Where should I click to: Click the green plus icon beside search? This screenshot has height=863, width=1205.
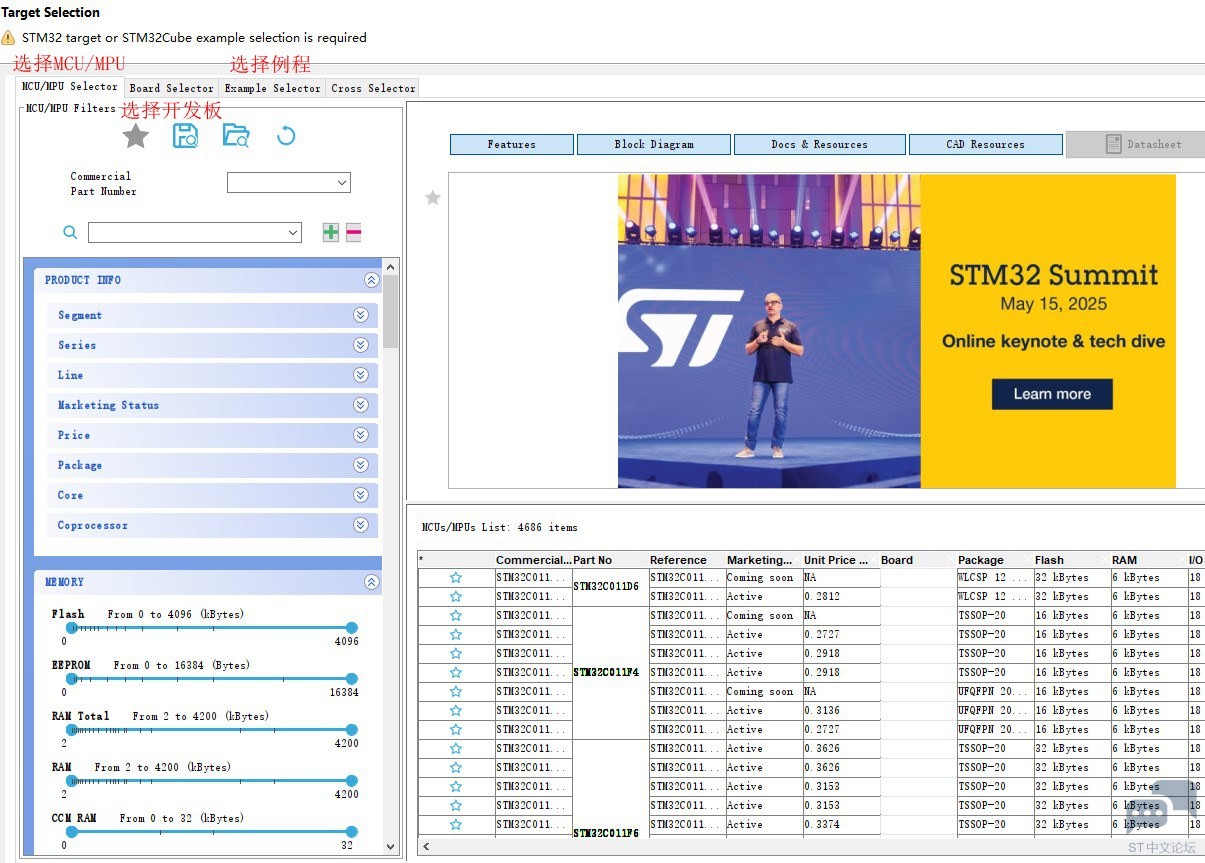click(x=331, y=232)
